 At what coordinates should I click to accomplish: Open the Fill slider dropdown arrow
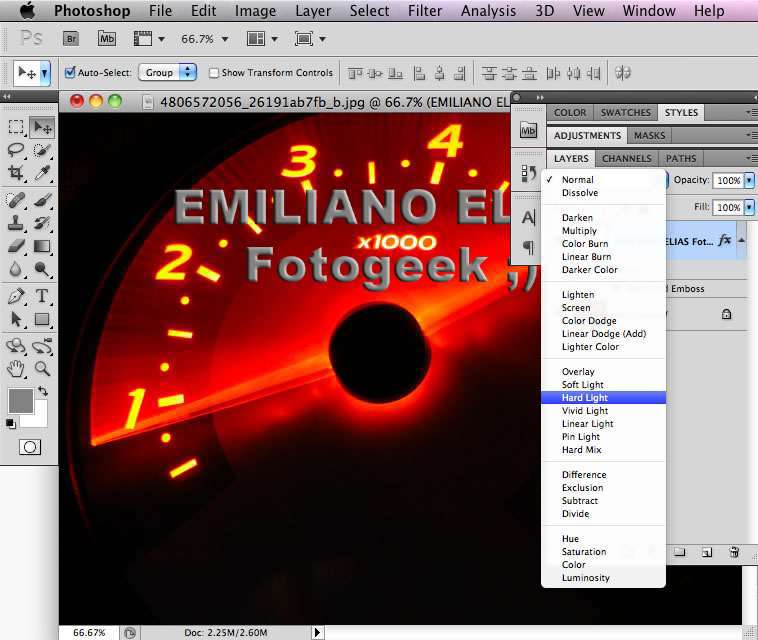(749, 207)
